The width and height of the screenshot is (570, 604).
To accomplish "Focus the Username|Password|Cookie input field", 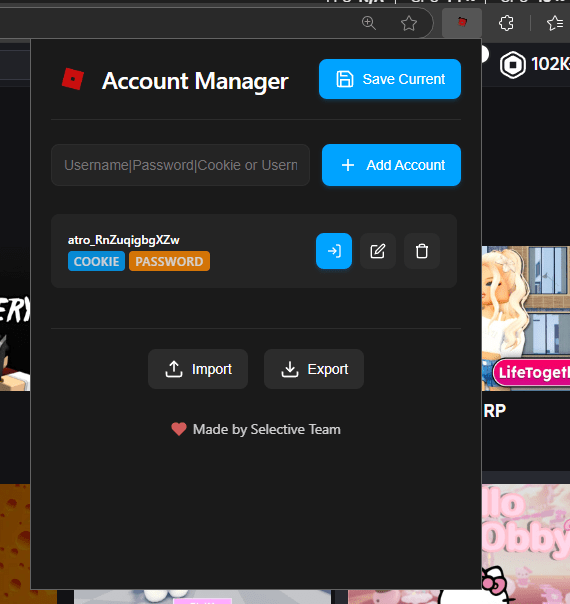I will point(180,165).
